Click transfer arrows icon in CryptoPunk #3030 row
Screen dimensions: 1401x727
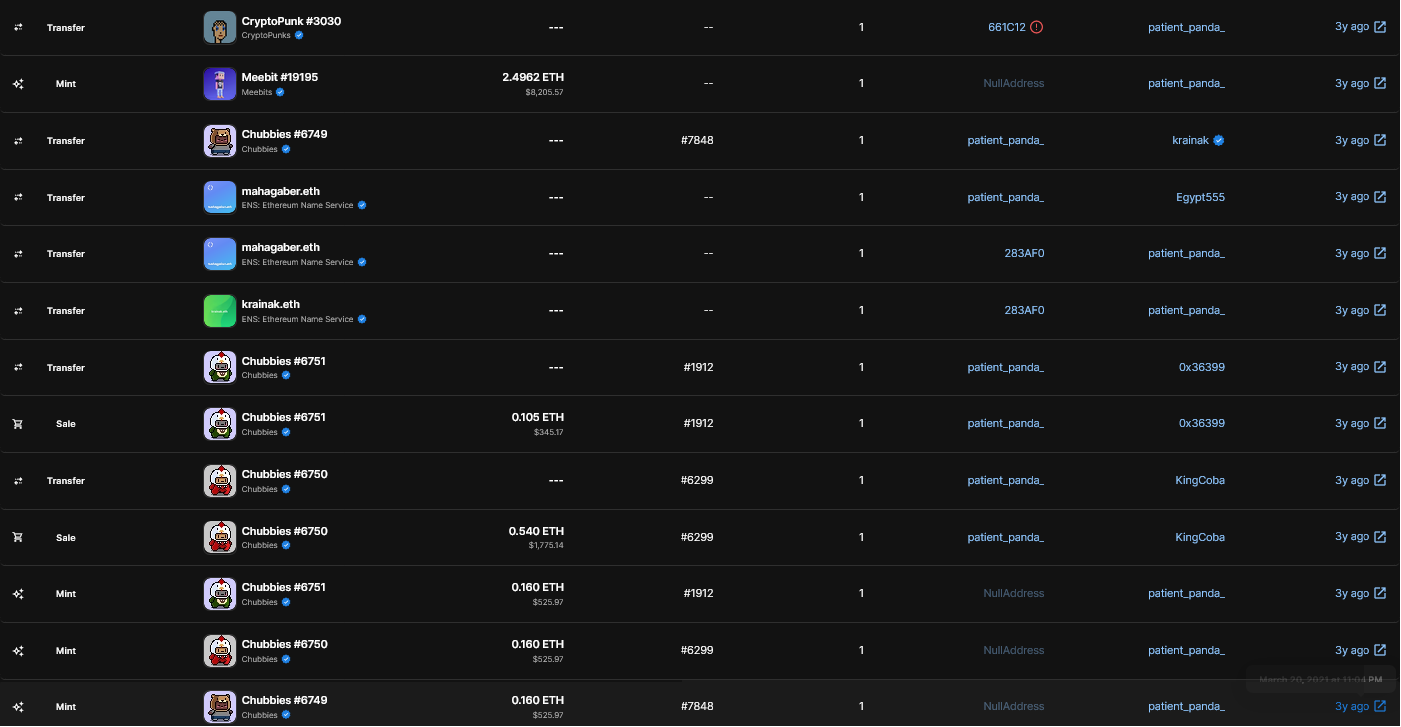pyautogui.click(x=18, y=27)
